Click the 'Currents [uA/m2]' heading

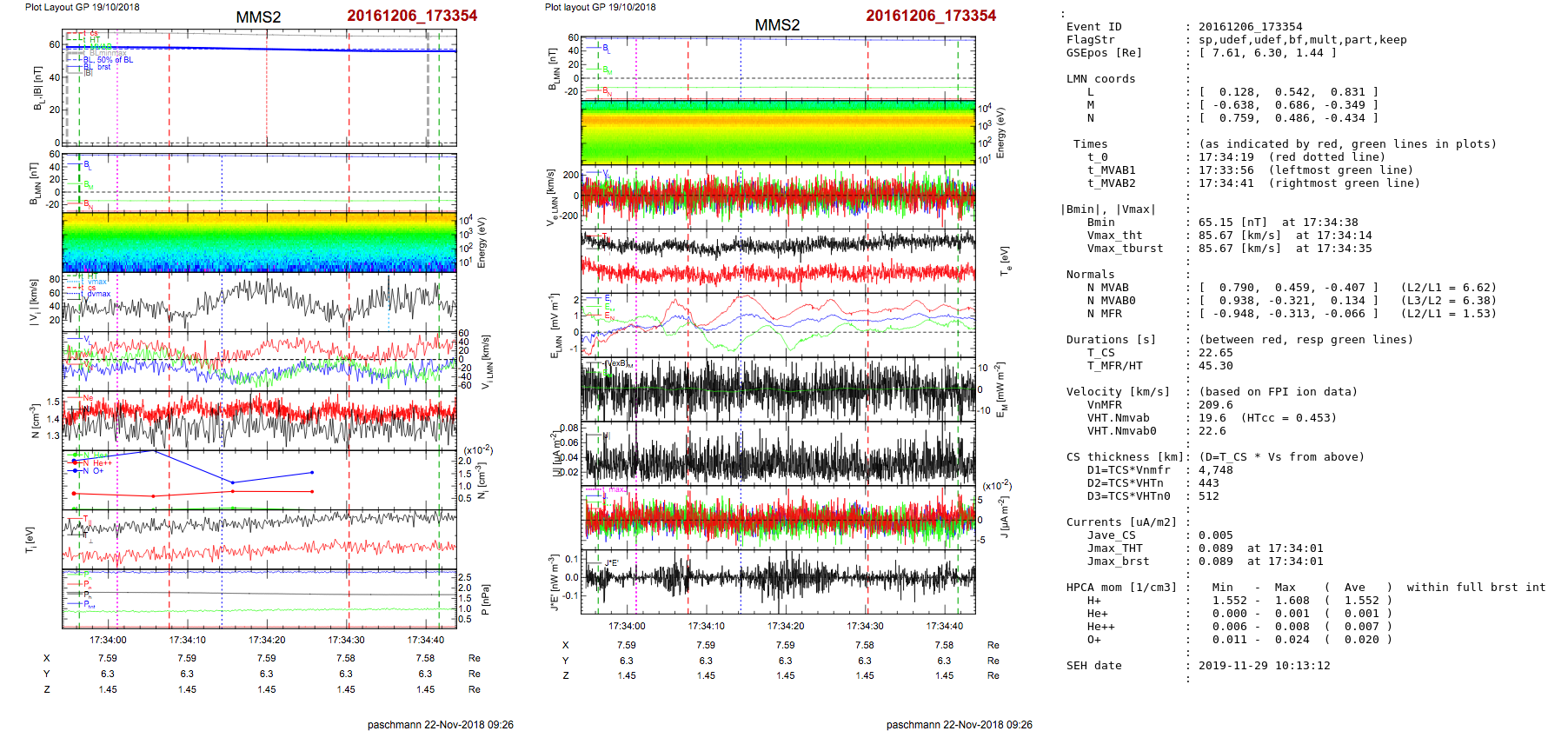point(1121,522)
